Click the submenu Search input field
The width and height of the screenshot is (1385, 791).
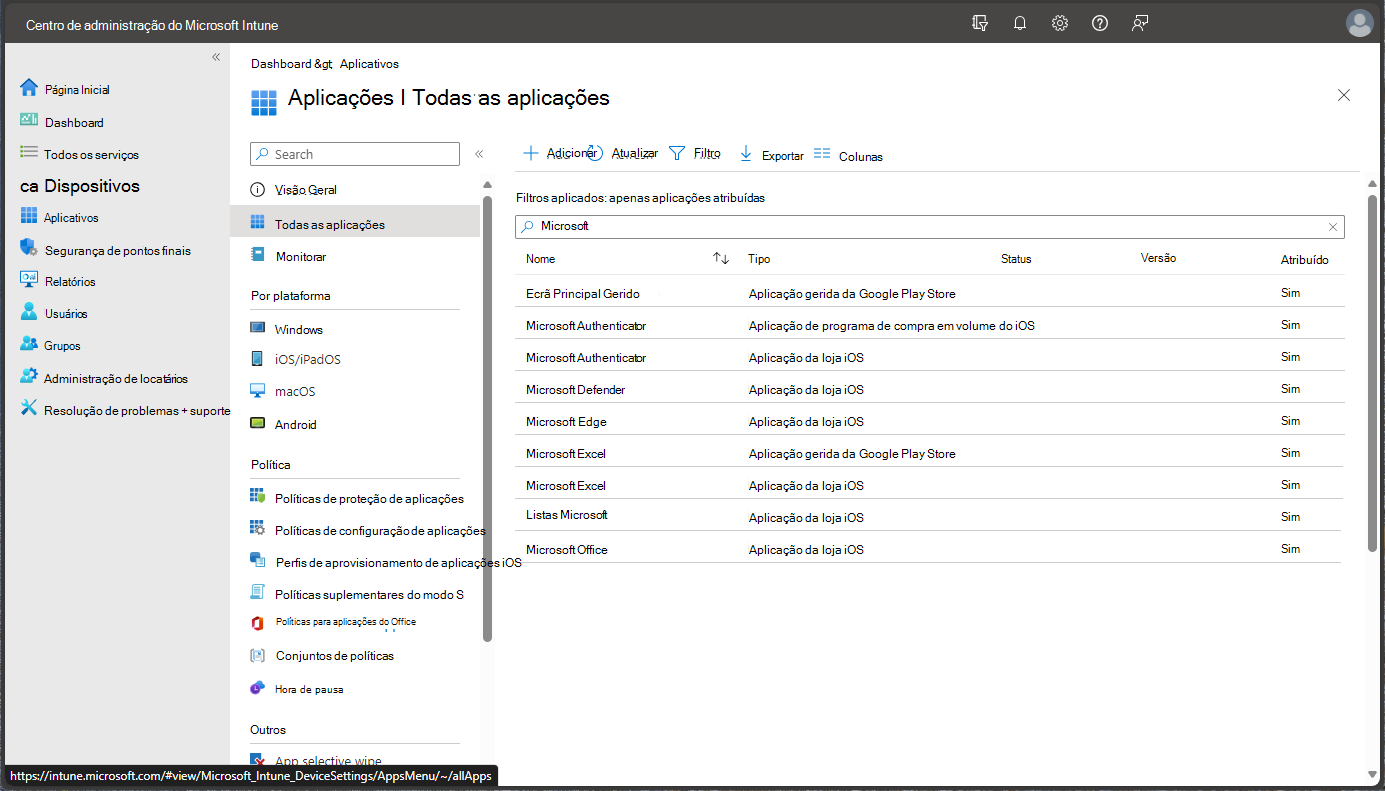coord(355,154)
